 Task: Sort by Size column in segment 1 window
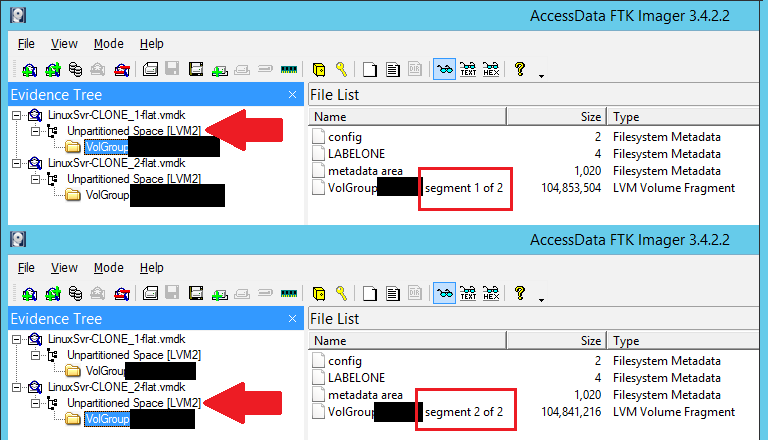point(557,117)
